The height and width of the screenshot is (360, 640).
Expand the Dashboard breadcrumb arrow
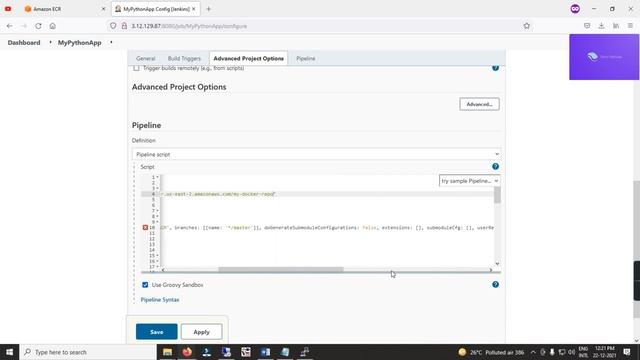(50, 42)
